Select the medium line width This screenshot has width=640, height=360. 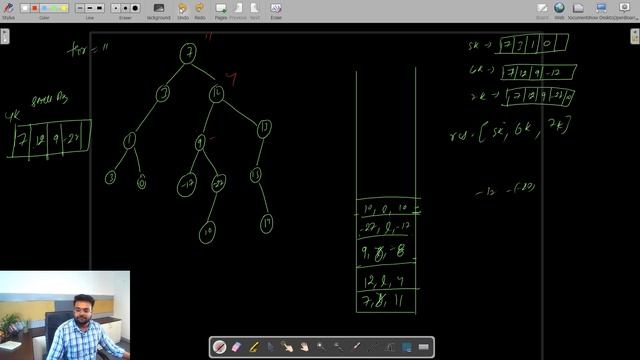pyautogui.click(x=90, y=8)
